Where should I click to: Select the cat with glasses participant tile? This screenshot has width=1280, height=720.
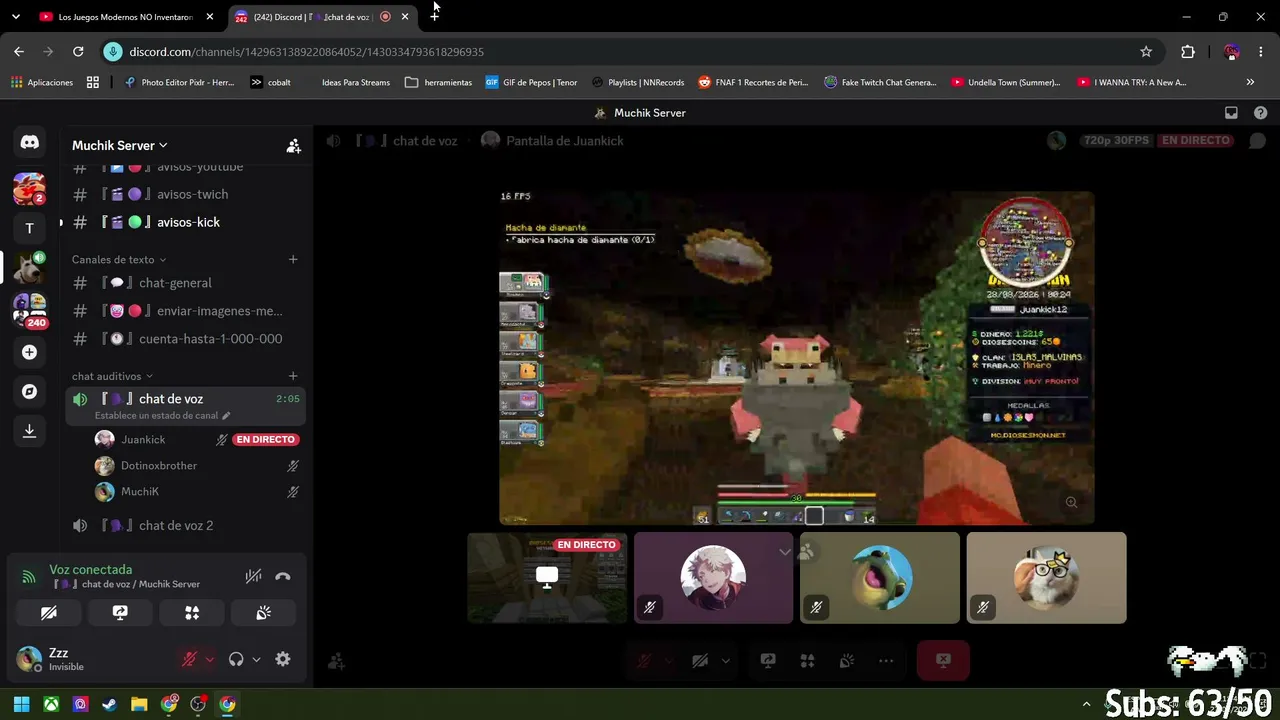click(1046, 578)
